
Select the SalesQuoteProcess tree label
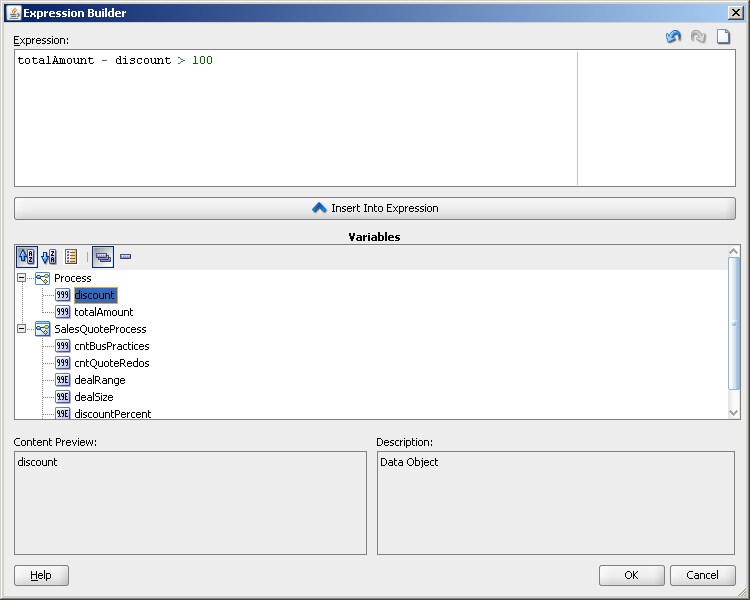[x=100, y=329]
